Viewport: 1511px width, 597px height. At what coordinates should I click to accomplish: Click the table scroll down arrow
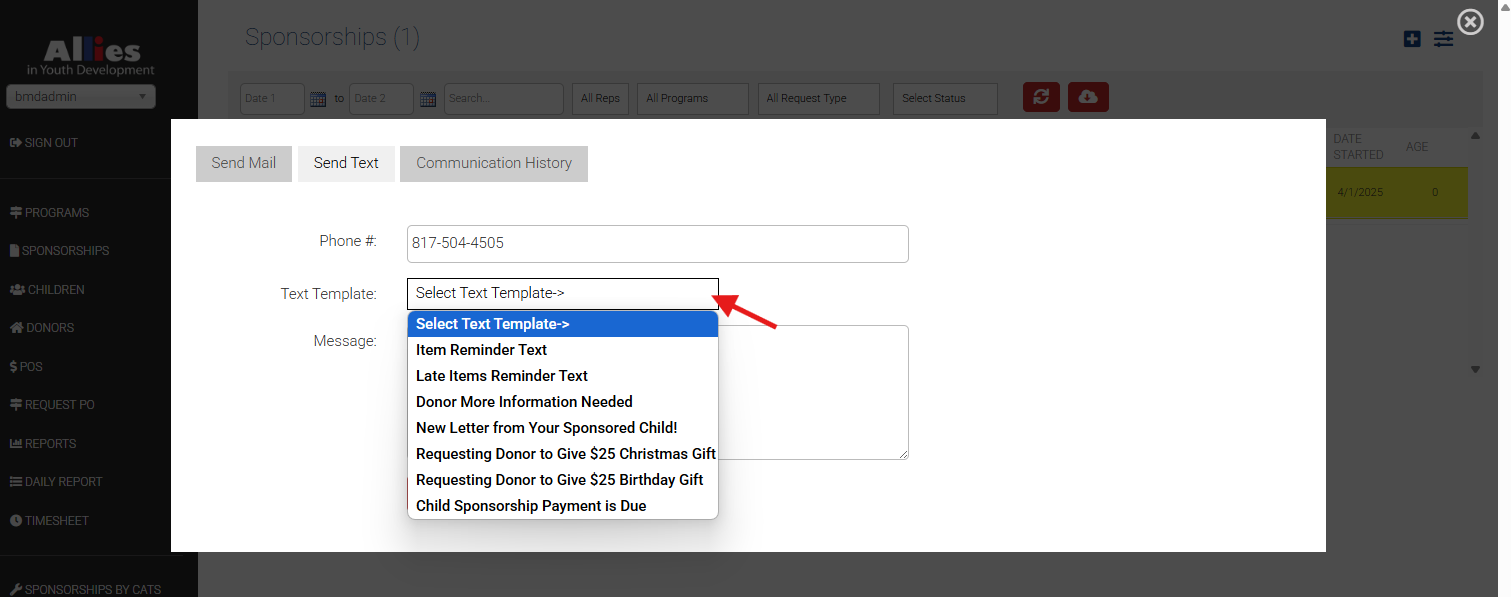pyautogui.click(x=1475, y=369)
